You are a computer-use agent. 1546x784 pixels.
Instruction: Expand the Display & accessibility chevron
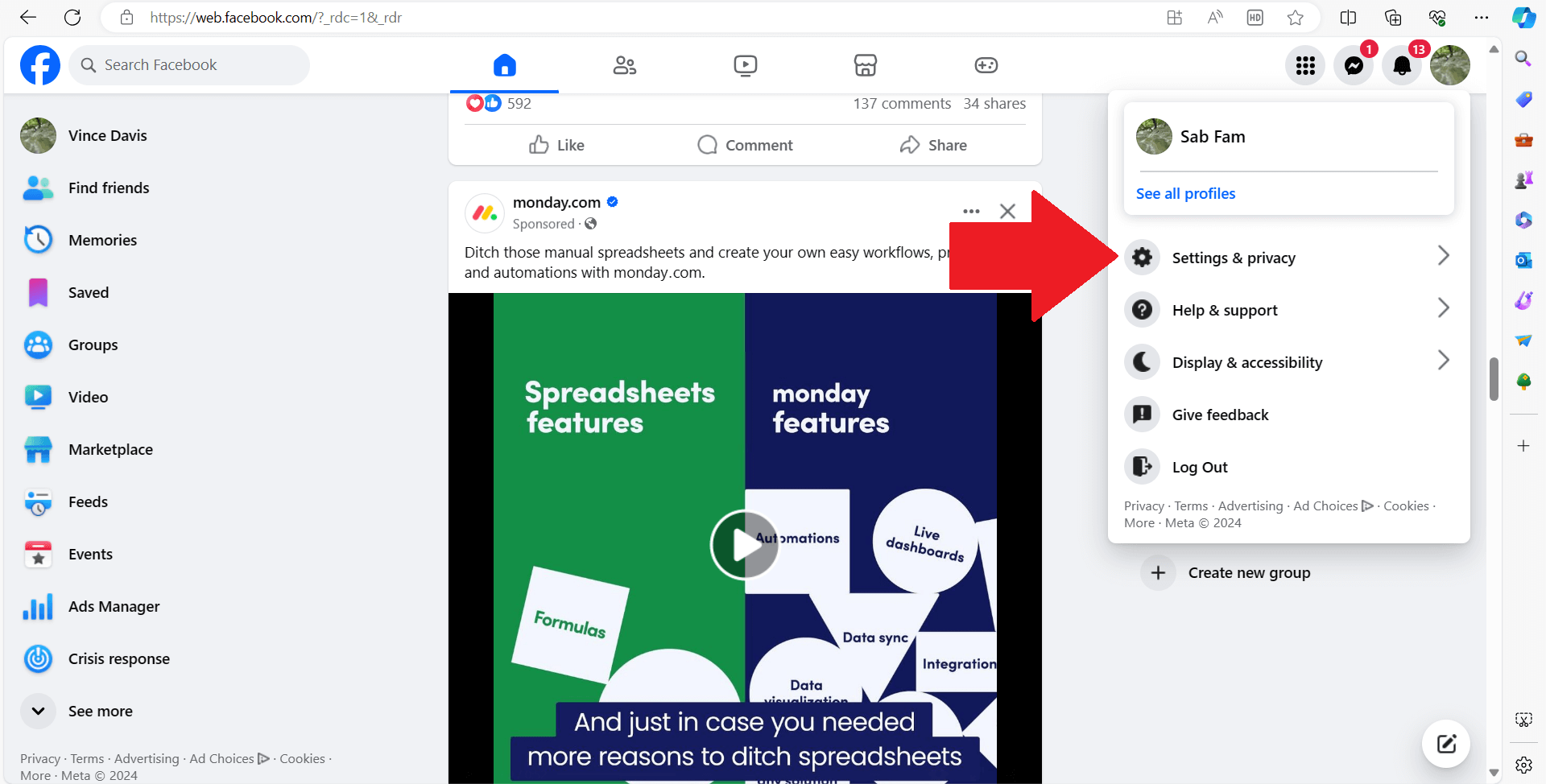pyautogui.click(x=1443, y=361)
